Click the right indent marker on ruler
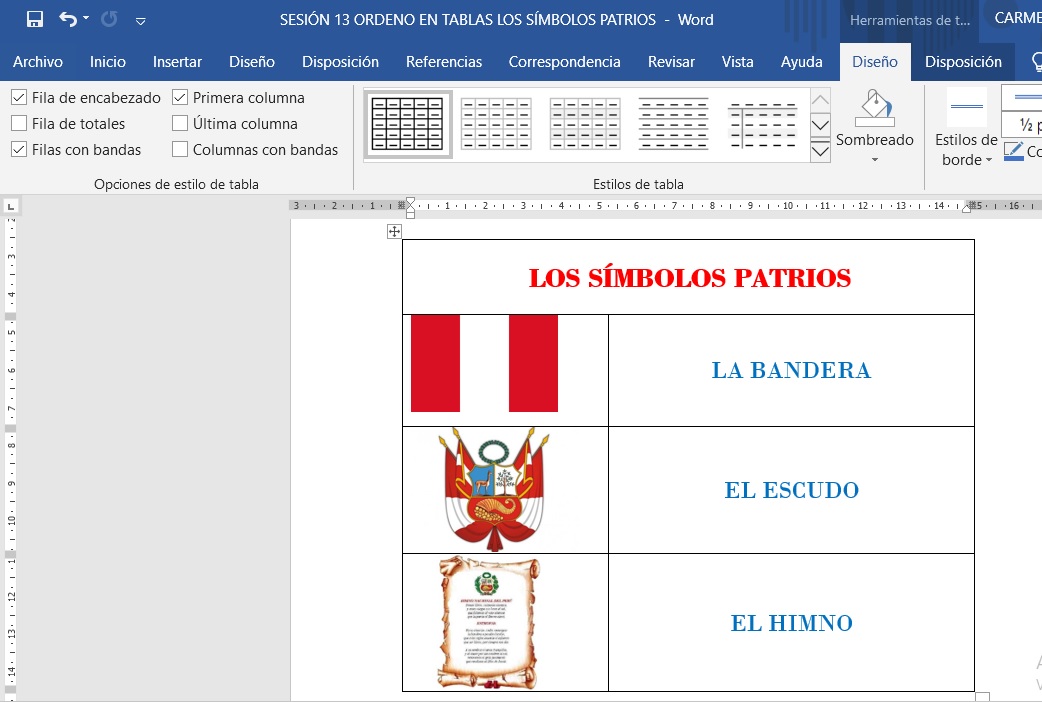Screen dimensions: 1042x702 966,209
